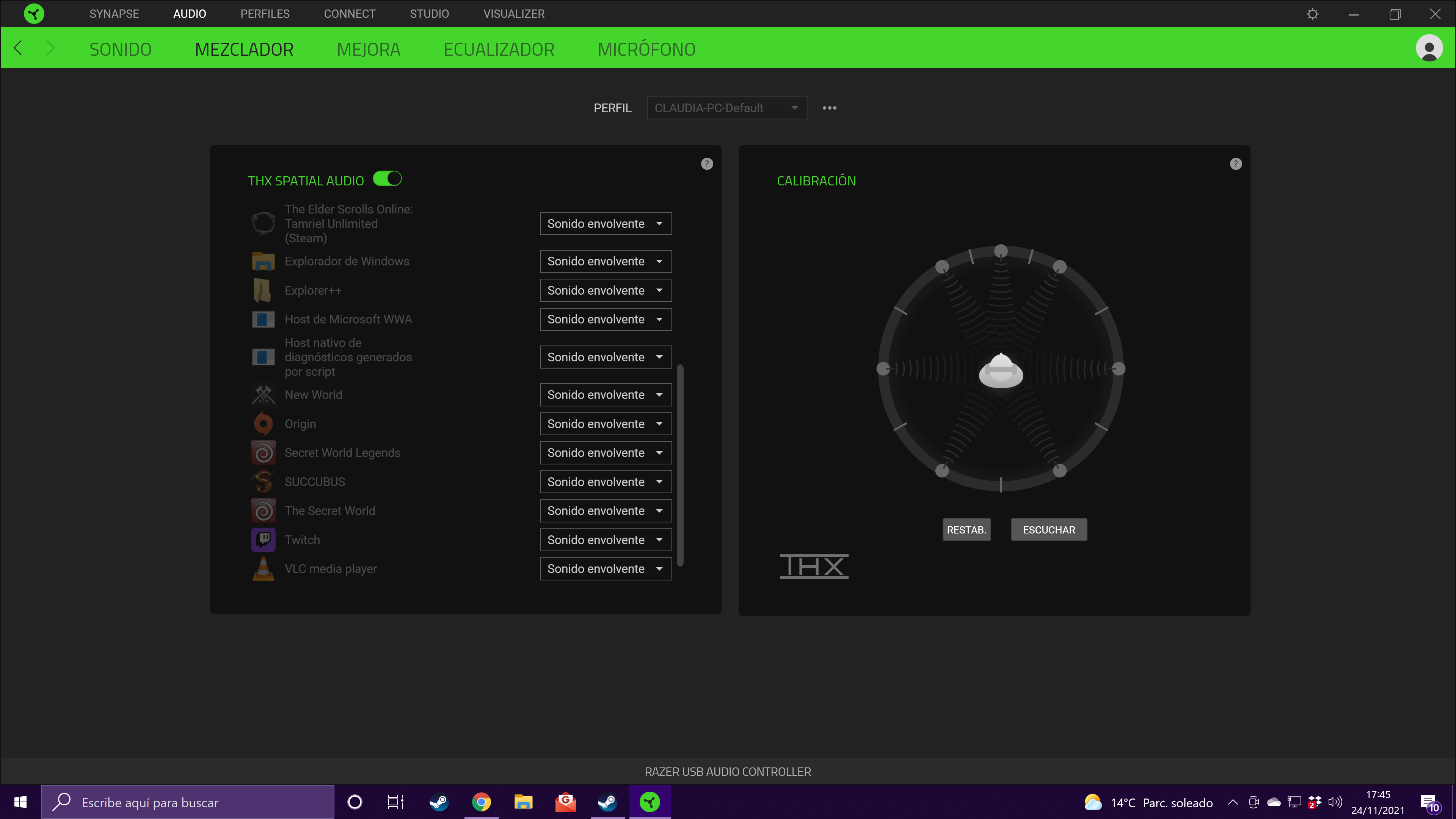Screen dimensions: 1456x819
Task: Open the user account avatar
Action: click(x=1429, y=49)
